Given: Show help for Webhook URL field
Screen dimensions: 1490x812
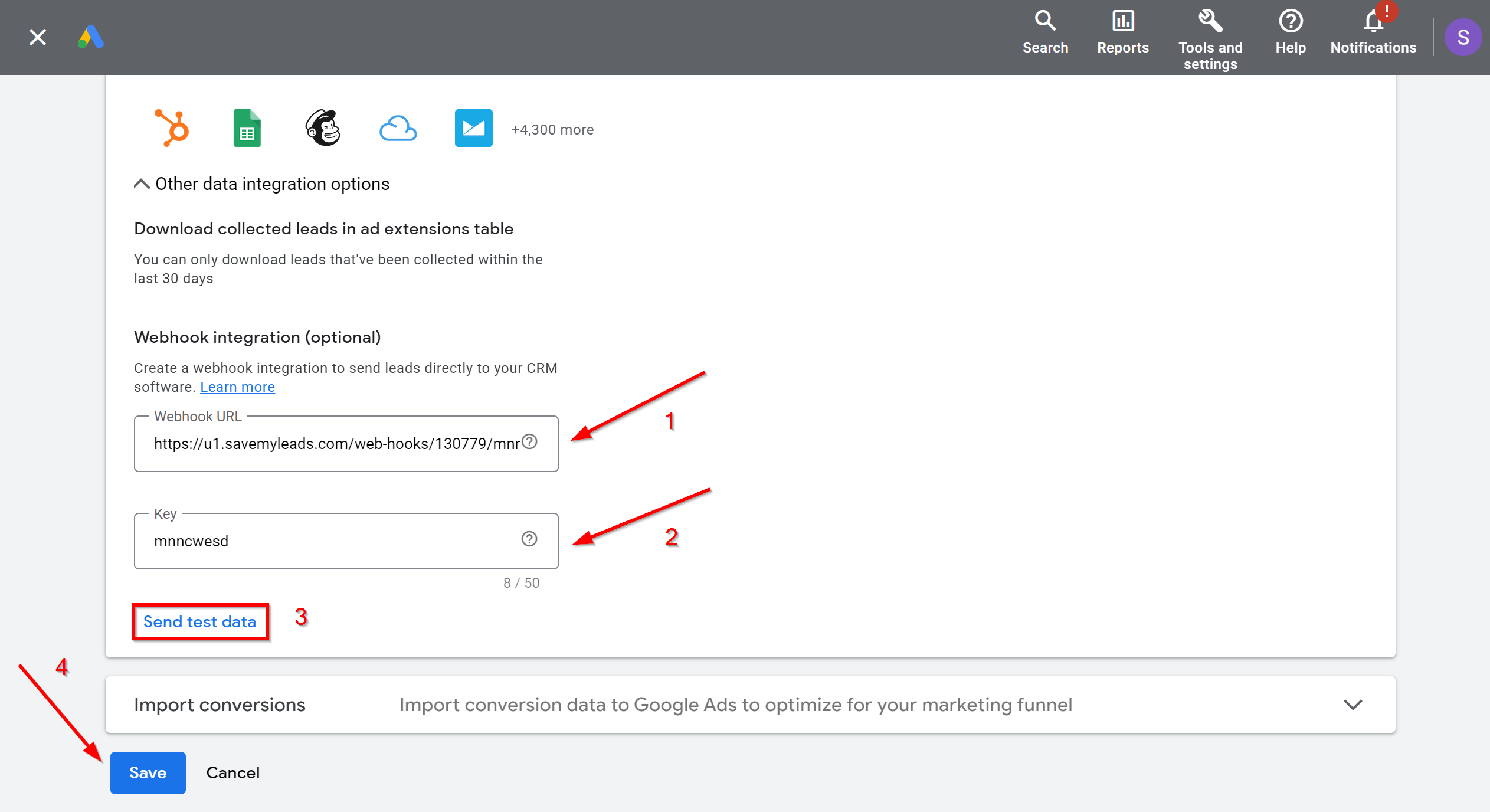Looking at the screenshot, I should click(x=529, y=442).
